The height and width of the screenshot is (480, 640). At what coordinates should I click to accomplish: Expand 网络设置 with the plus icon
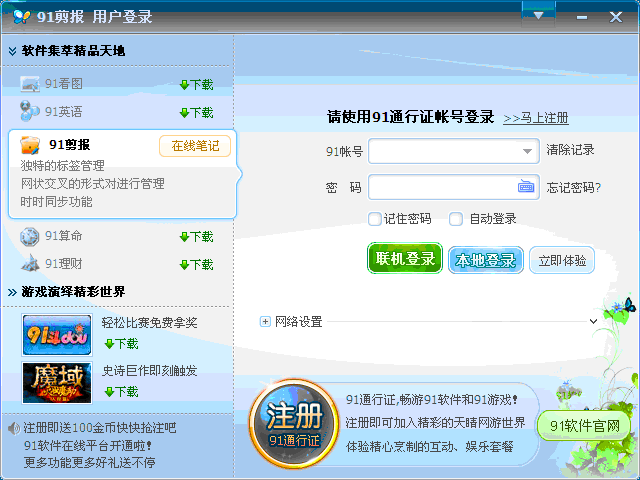(265, 322)
